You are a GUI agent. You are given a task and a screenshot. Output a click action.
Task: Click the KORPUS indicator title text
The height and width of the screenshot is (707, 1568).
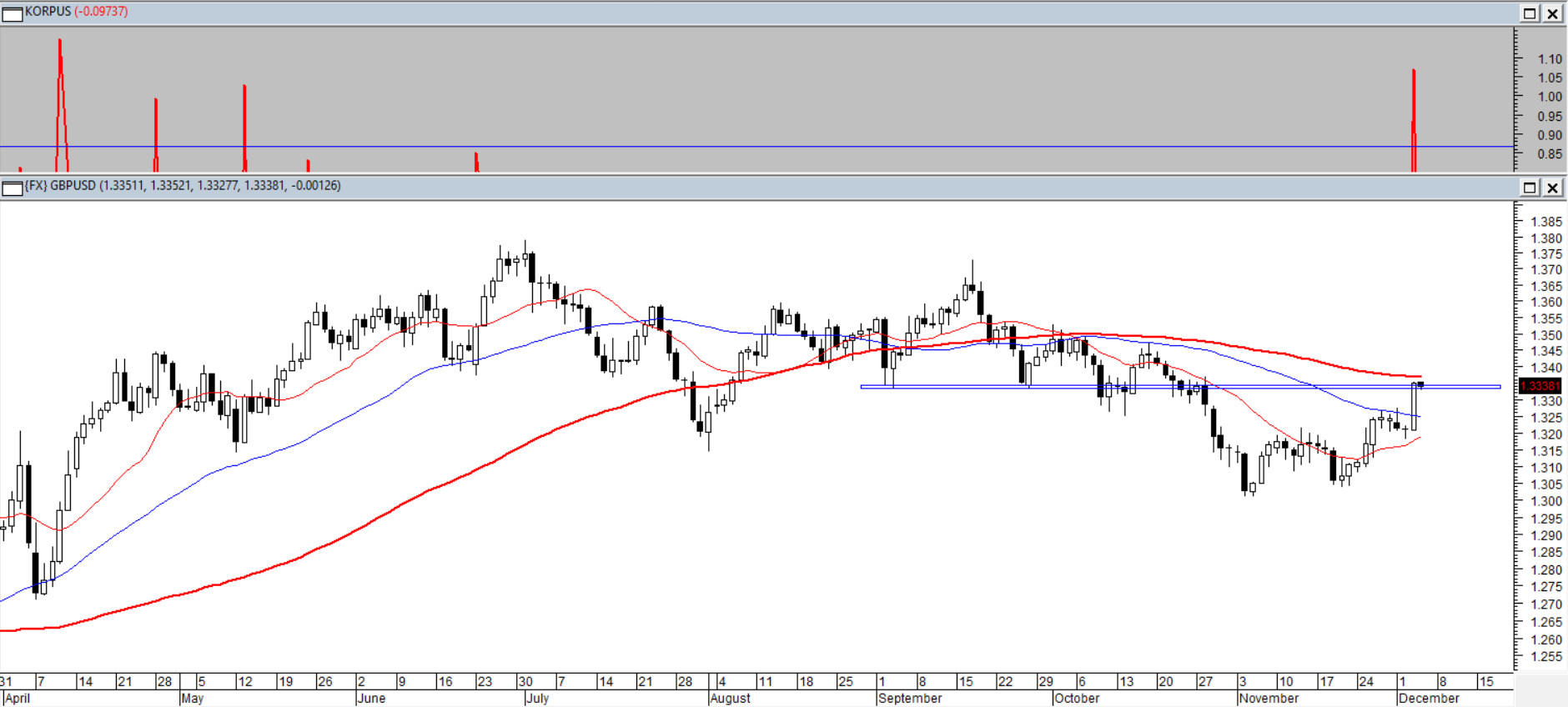click(x=76, y=12)
